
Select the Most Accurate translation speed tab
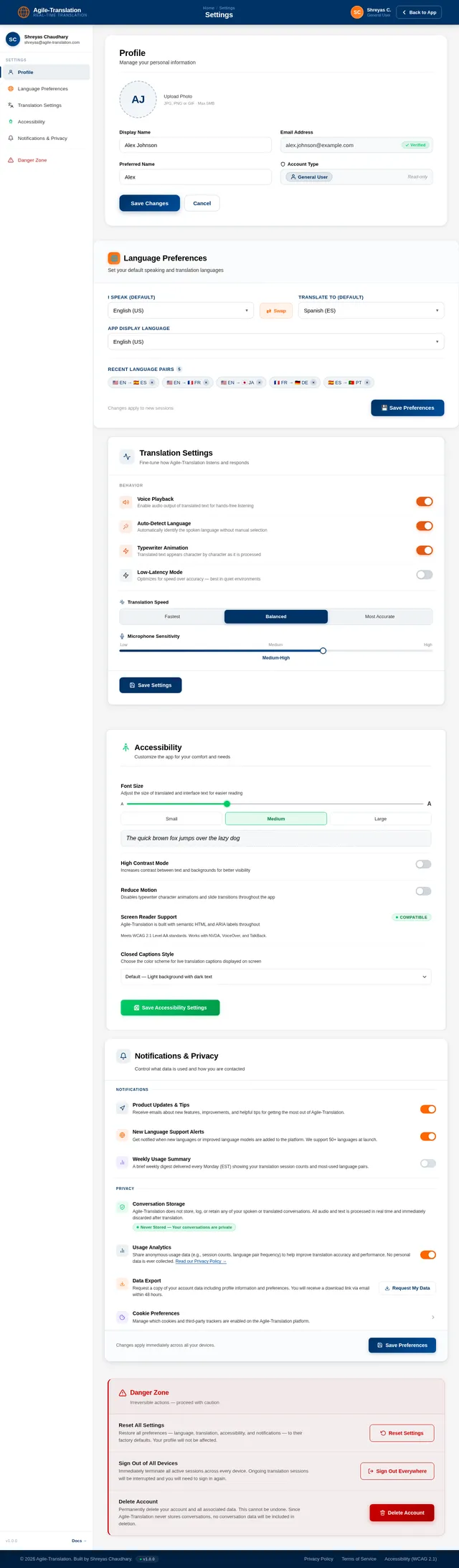[379, 616]
